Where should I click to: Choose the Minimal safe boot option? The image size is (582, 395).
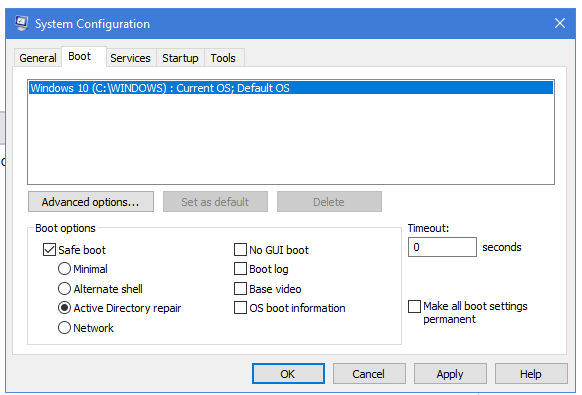[64, 269]
